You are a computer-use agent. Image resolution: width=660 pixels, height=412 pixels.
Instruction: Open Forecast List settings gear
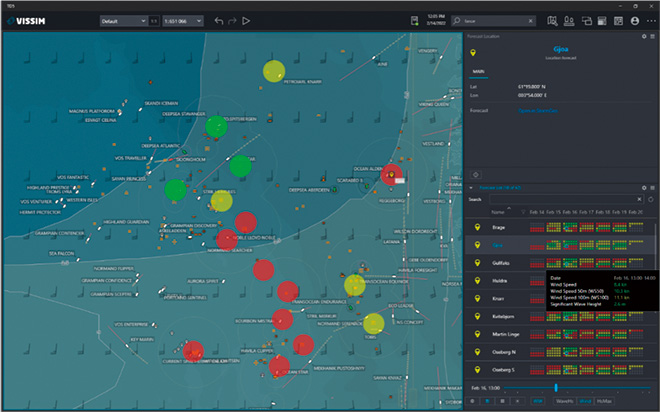(x=644, y=188)
